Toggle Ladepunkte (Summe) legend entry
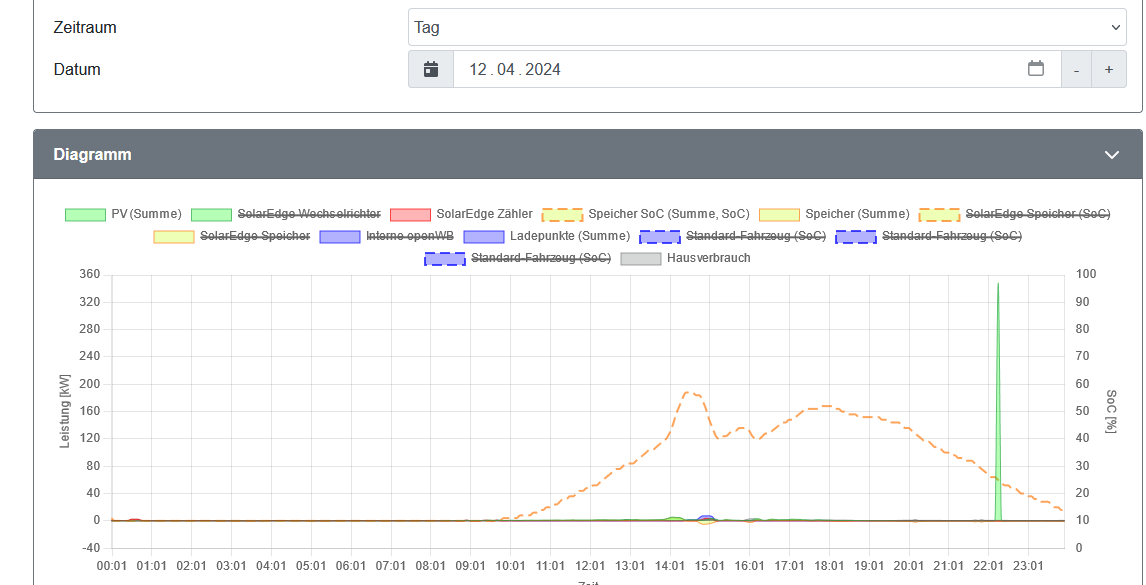The height and width of the screenshot is (585, 1146). (547, 236)
